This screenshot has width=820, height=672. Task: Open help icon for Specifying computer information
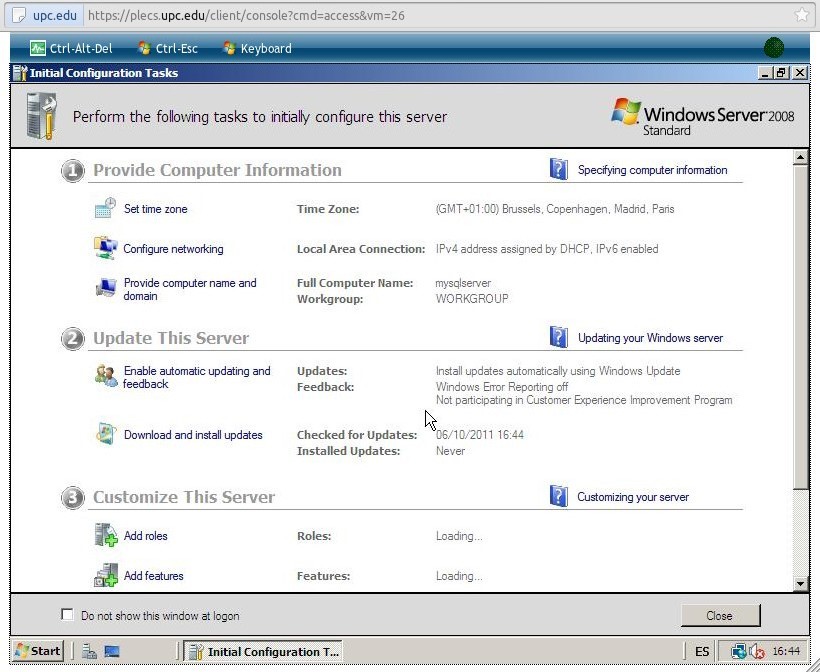click(559, 169)
